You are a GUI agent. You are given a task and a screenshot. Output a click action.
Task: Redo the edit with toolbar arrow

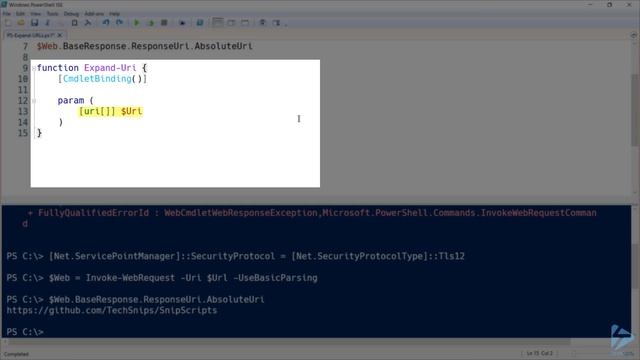pyautogui.click(x=119, y=23)
